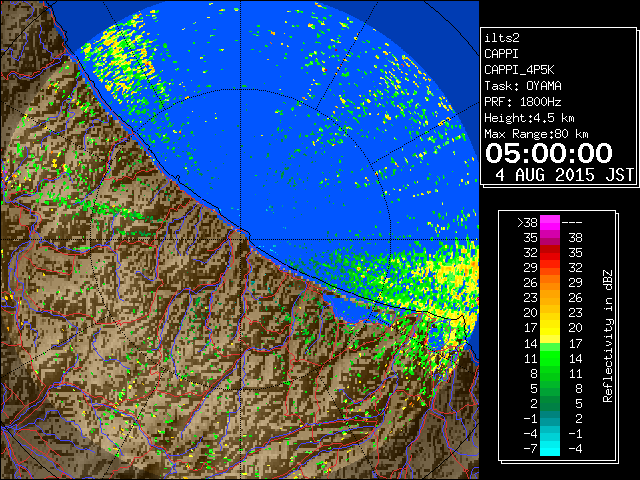Viewport: 640px width, 480px height.
Task: Click the 05:00:00 timestamp
Action: pos(549,153)
